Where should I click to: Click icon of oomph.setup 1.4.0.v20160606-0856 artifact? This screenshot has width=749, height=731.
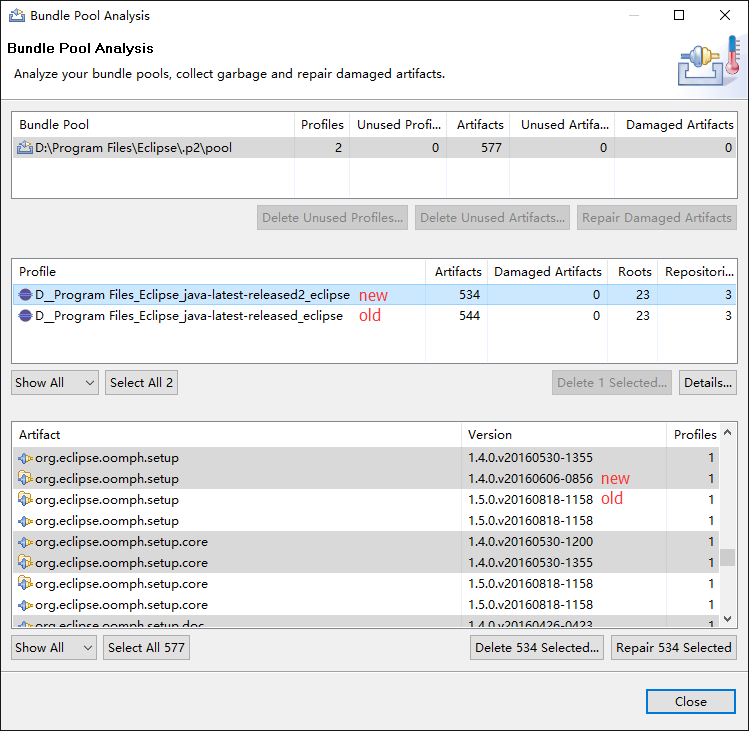(25, 479)
